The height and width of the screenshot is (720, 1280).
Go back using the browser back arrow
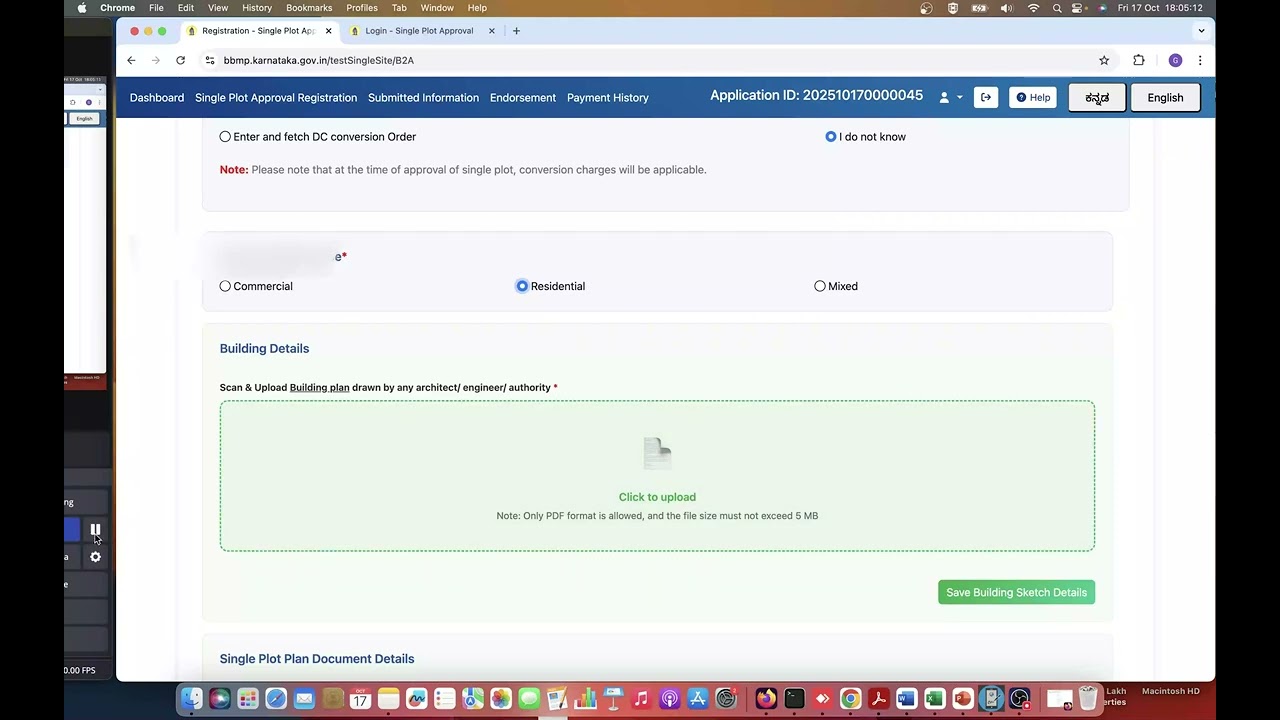[131, 60]
